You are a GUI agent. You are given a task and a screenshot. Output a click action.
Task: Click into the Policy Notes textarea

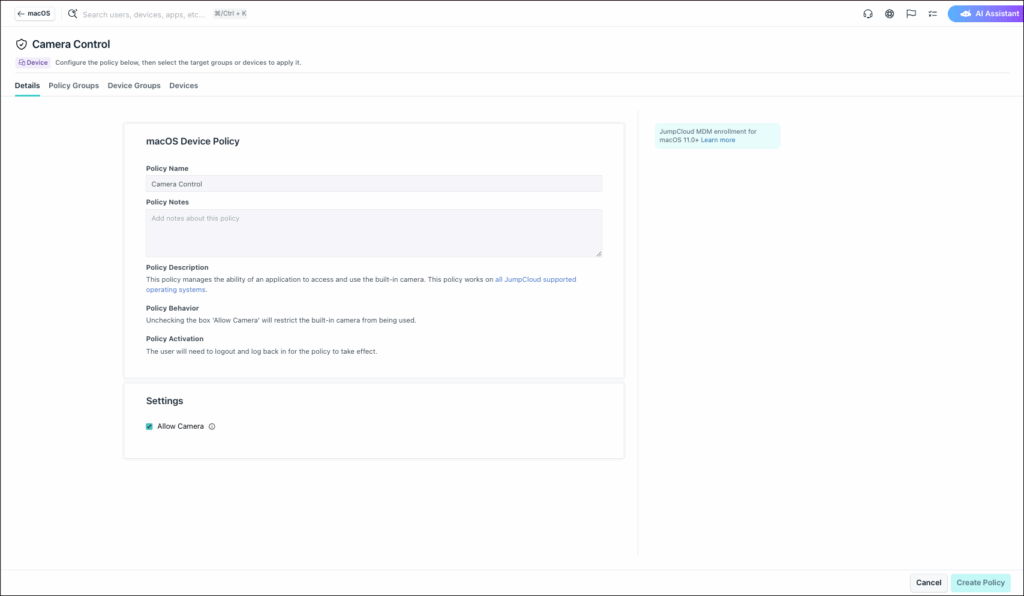tap(374, 233)
